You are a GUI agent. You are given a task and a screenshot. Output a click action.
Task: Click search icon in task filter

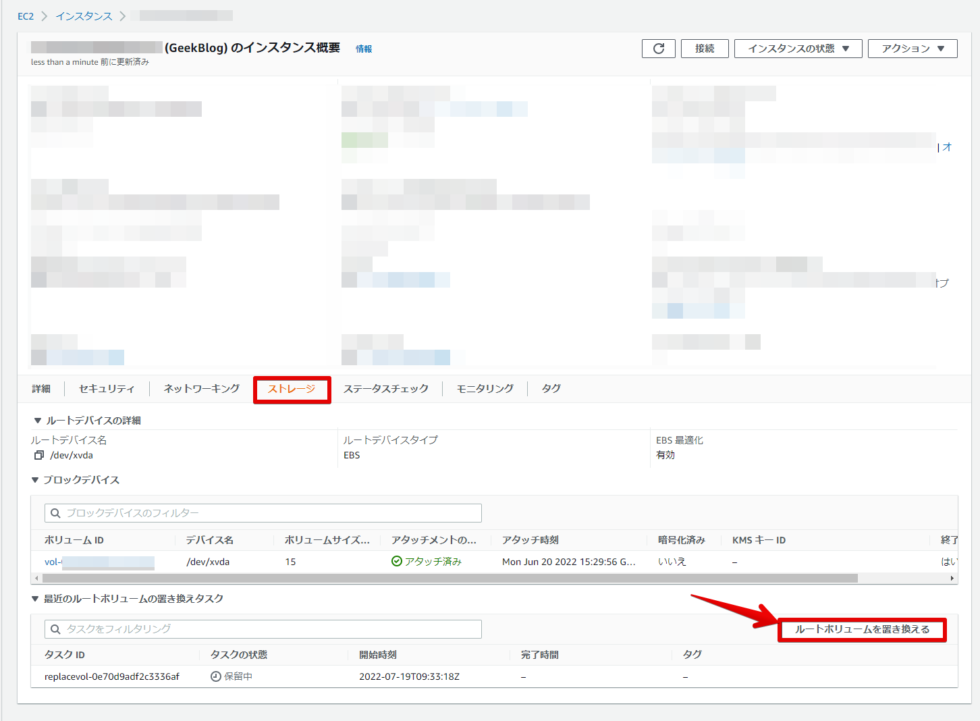pos(55,629)
